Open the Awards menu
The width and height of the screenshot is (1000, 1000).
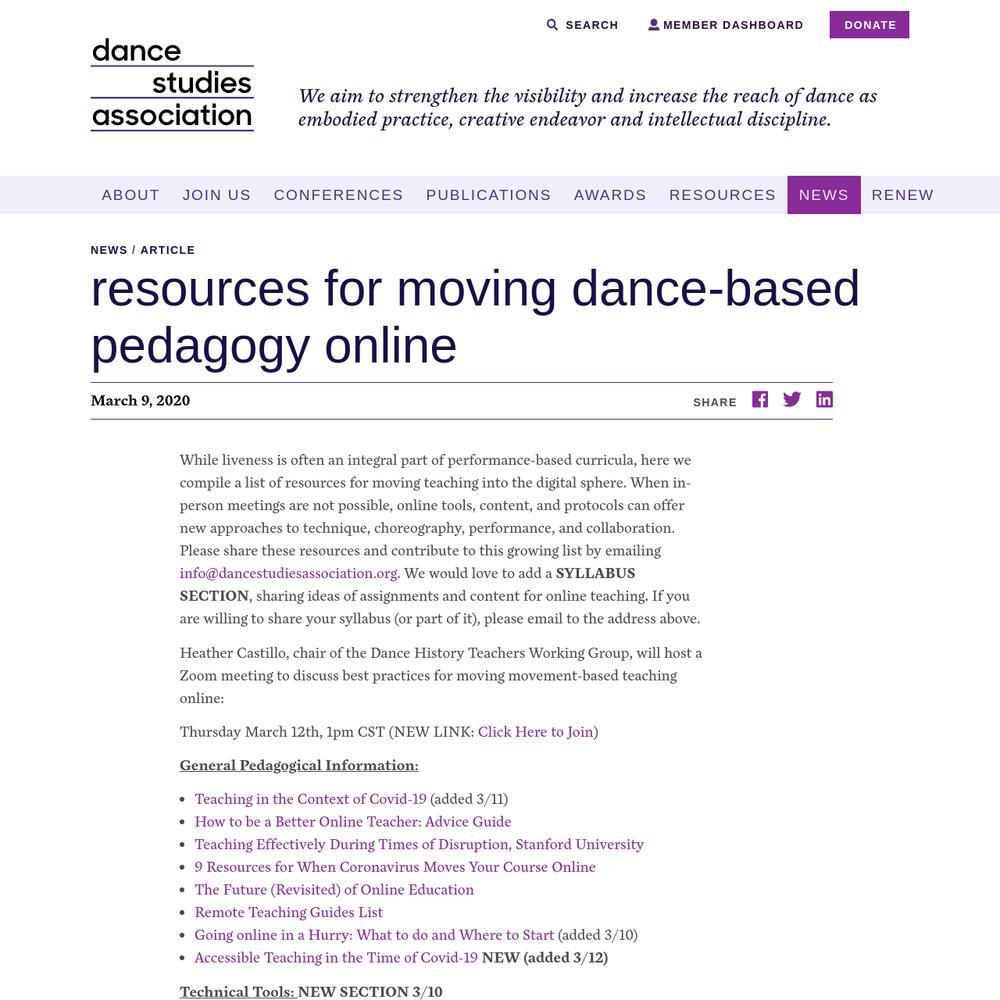pos(610,195)
